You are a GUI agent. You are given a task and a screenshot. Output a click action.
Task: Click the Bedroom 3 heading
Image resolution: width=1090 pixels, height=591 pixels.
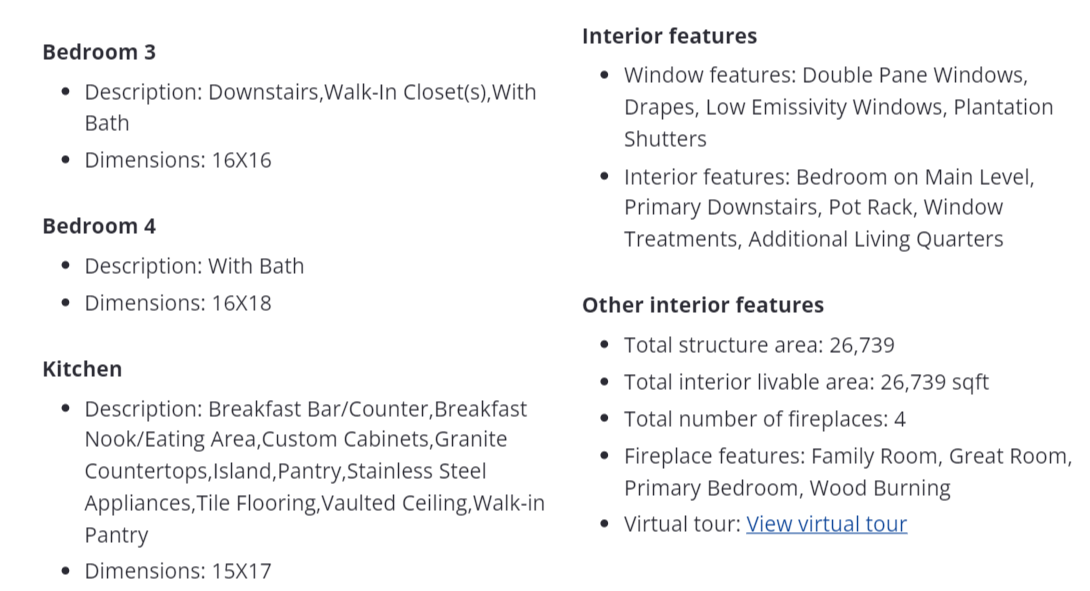(99, 52)
